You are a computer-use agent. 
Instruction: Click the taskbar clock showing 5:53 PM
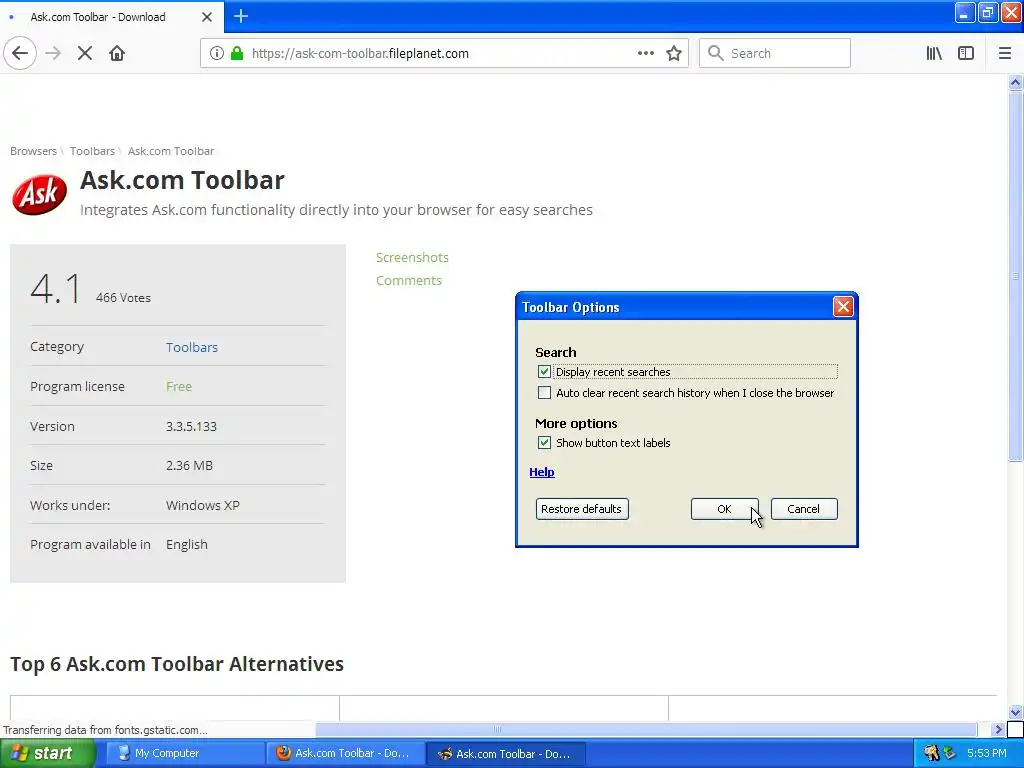(x=987, y=753)
